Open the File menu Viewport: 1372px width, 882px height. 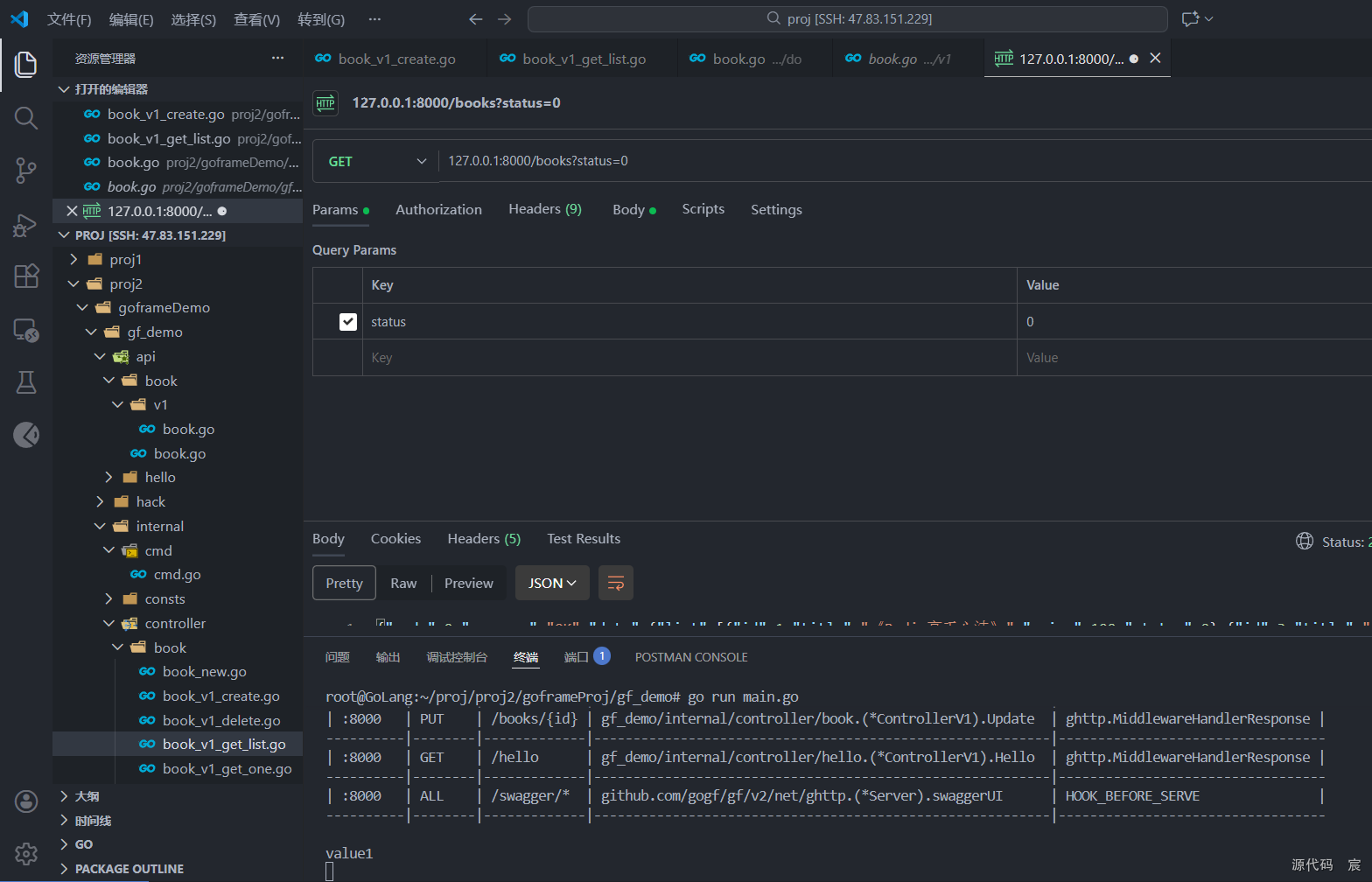pos(69,19)
